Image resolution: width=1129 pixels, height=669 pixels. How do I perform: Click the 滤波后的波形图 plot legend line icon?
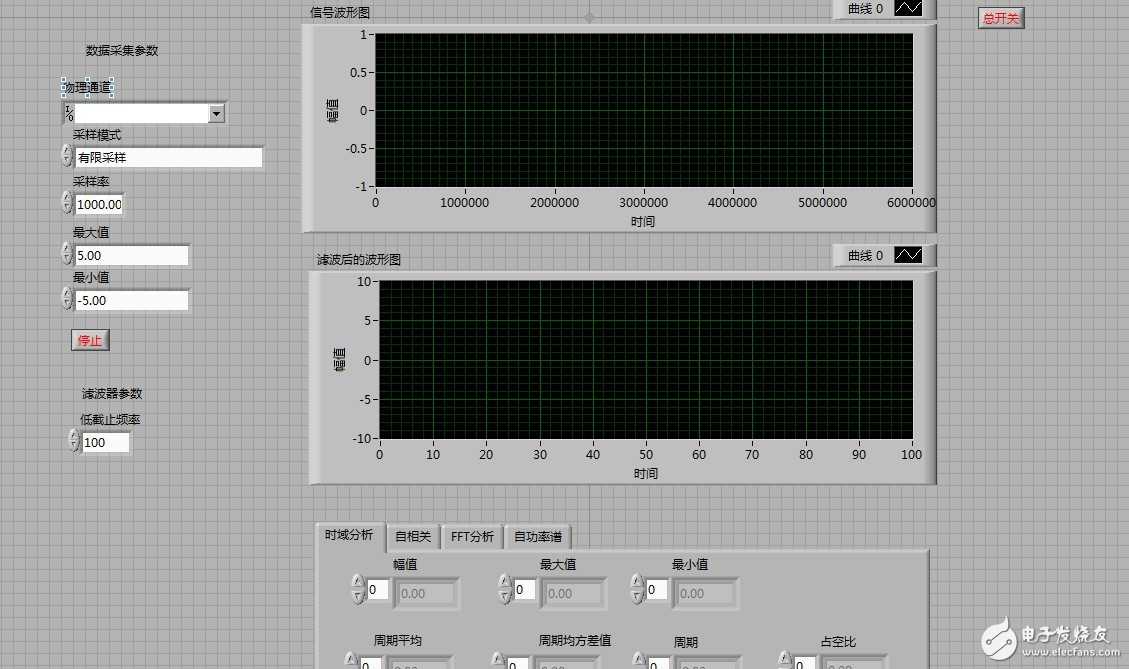pyautogui.click(x=908, y=255)
